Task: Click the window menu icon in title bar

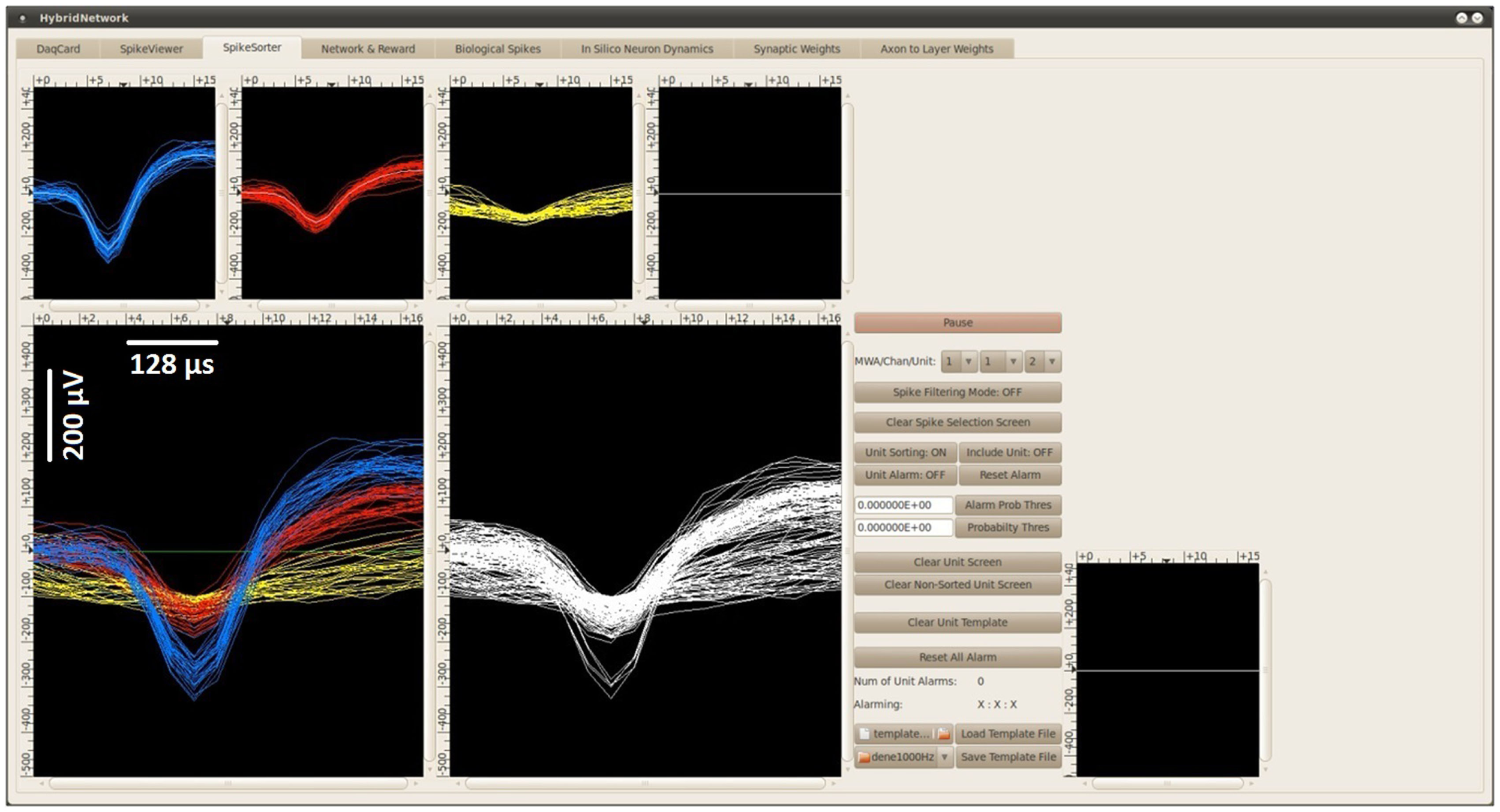Action: pyautogui.click(x=23, y=19)
